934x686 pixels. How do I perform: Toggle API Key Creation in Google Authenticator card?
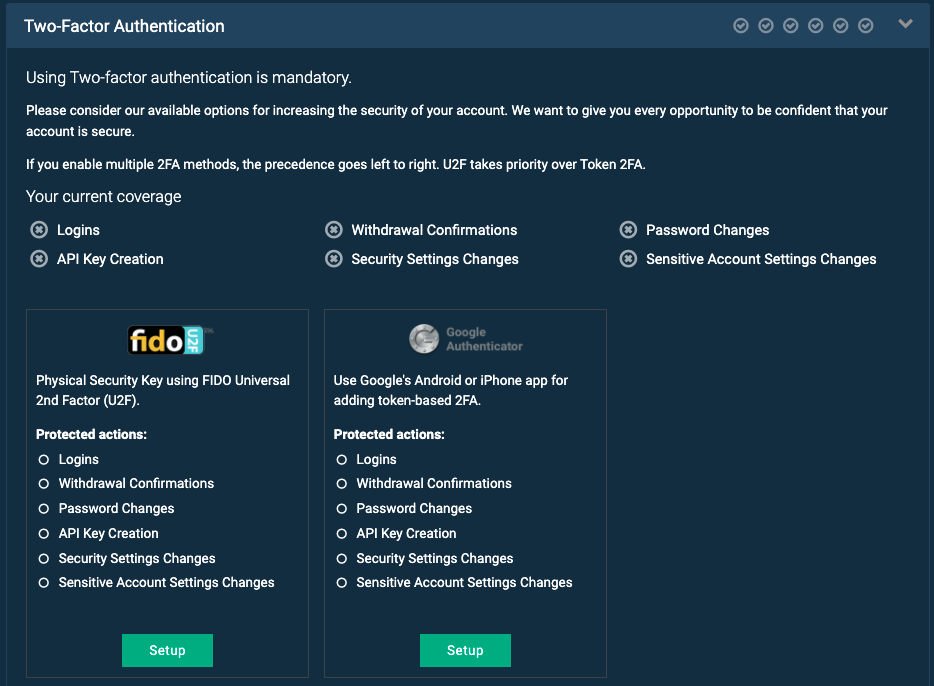[341, 534]
